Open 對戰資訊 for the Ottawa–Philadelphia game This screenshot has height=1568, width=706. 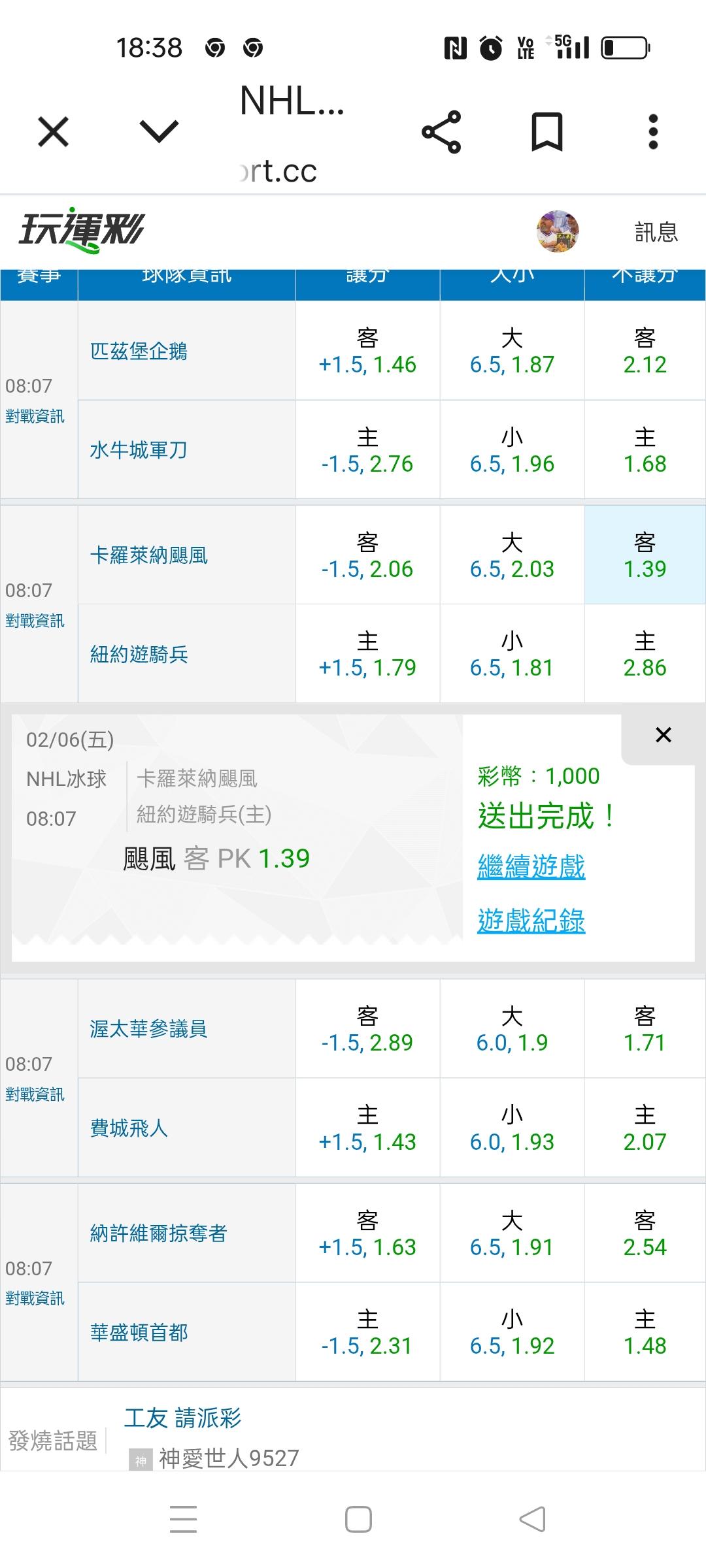pyautogui.click(x=35, y=1094)
